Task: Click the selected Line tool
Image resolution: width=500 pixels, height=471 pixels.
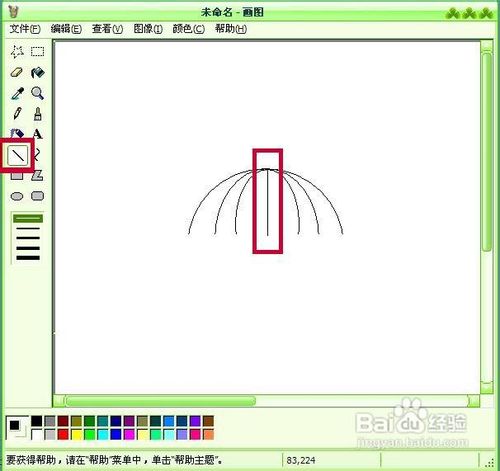Action: pos(18,155)
